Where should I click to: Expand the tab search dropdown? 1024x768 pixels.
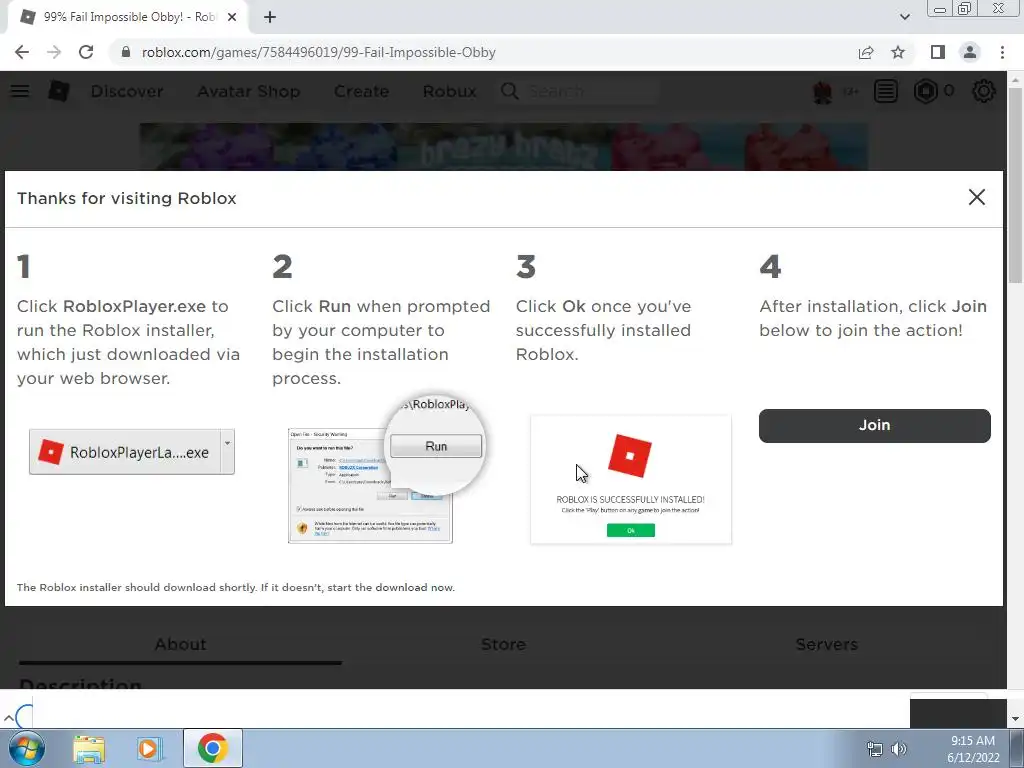coord(904,17)
